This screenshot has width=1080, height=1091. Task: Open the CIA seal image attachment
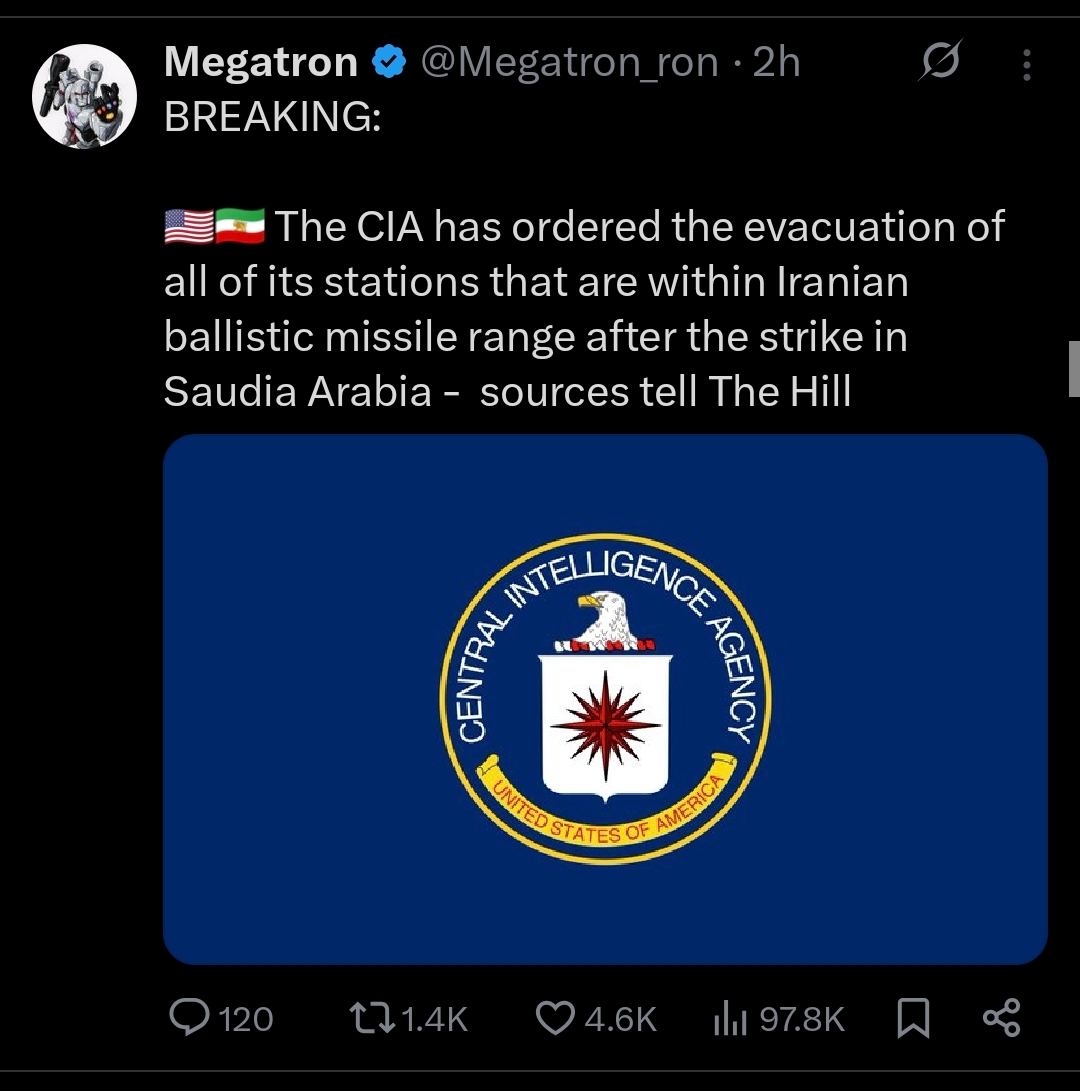pos(604,697)
